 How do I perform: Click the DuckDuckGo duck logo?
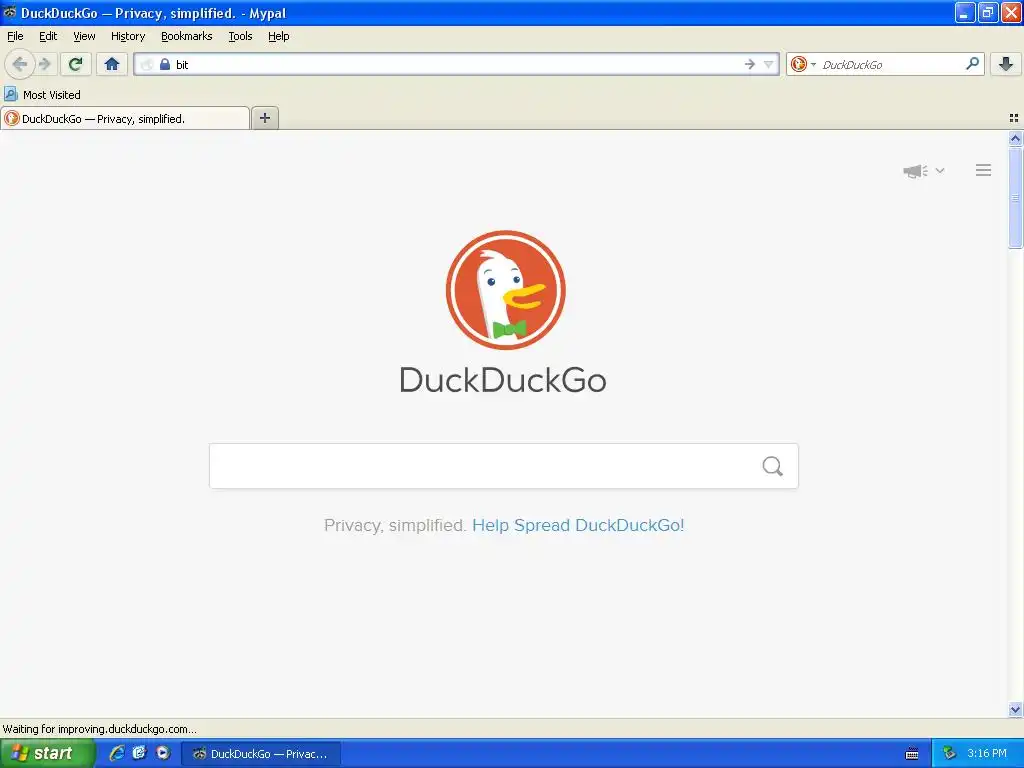[x=505, y=290]
